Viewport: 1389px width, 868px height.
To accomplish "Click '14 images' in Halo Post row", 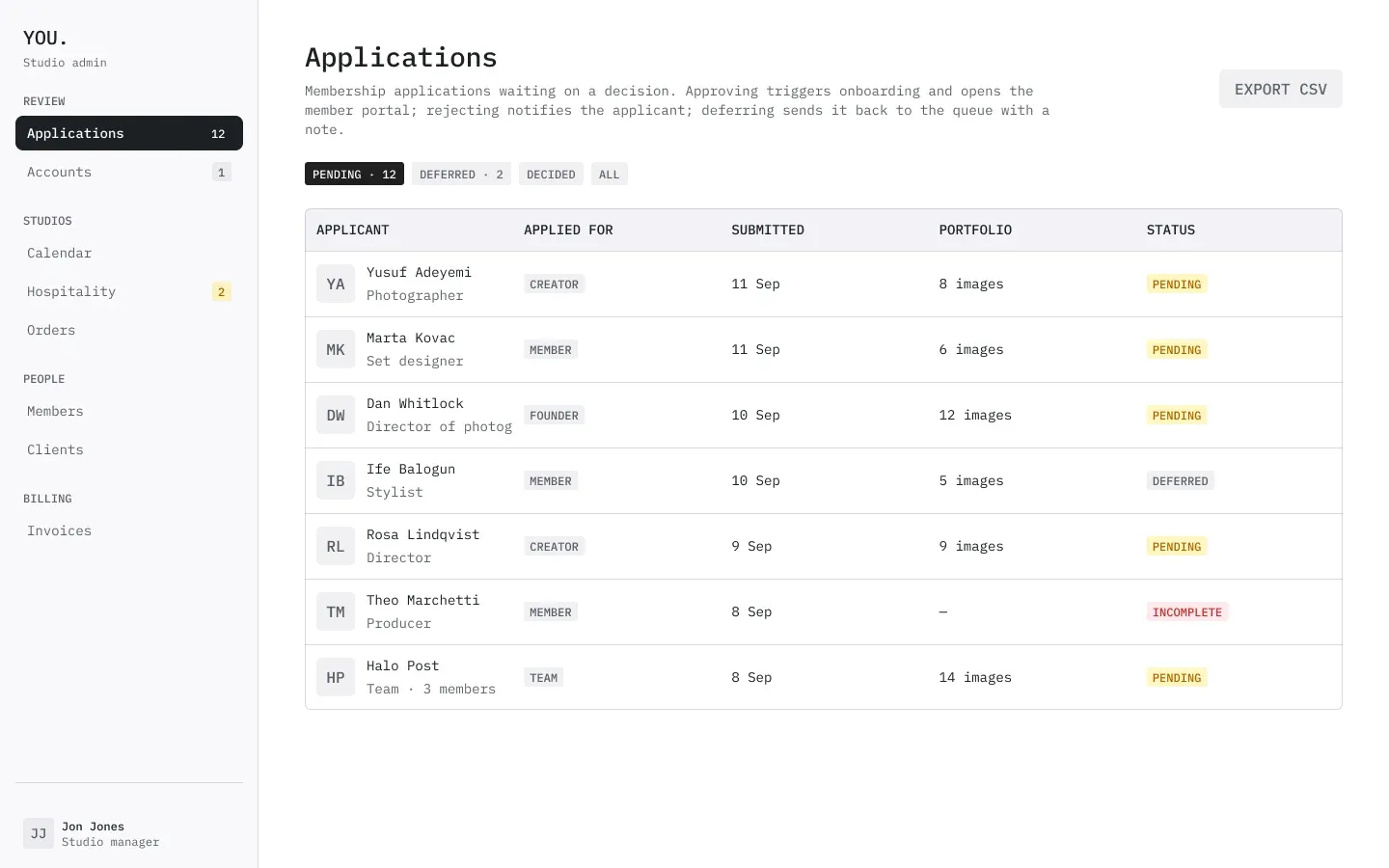I will click(975, 678).
